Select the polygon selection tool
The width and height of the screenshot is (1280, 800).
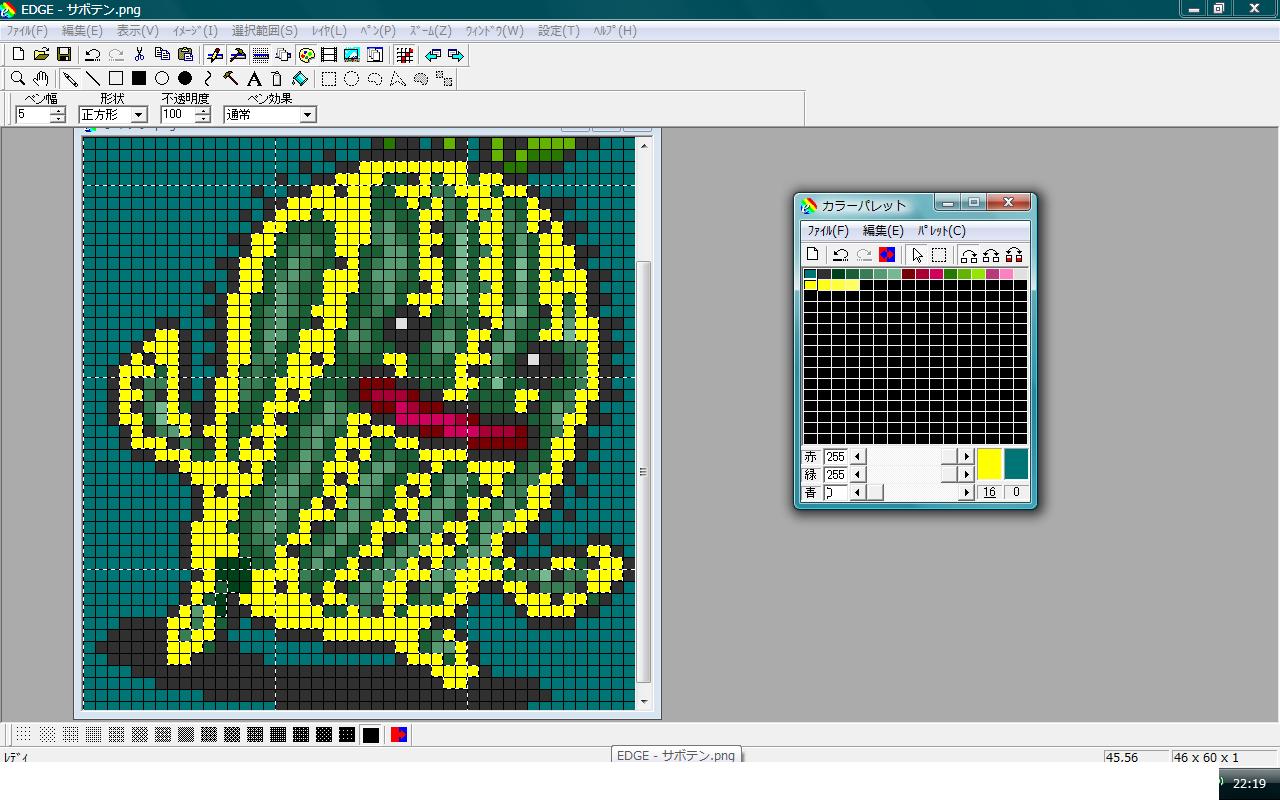pos(398,78)
